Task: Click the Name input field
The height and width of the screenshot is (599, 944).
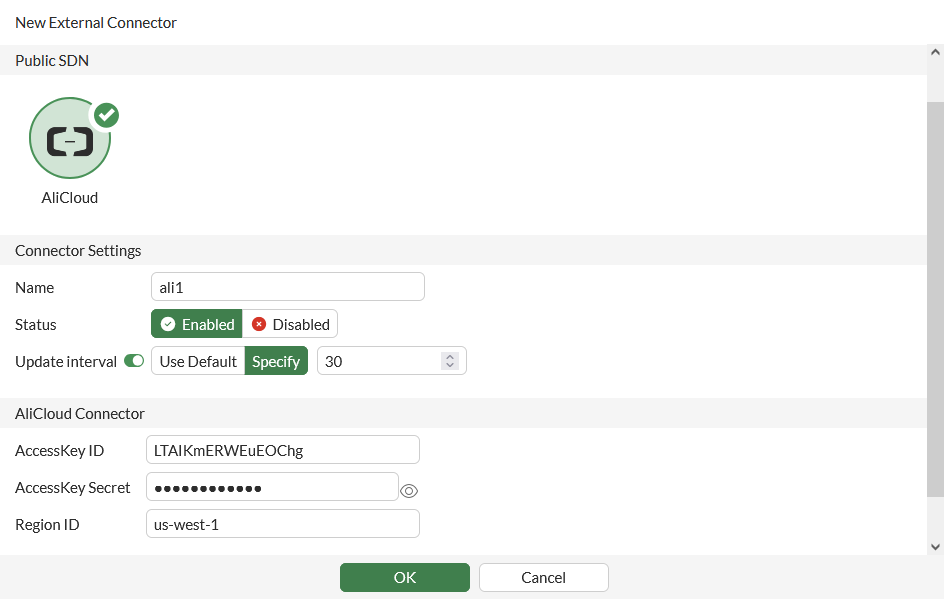Action: click(287, 287)
